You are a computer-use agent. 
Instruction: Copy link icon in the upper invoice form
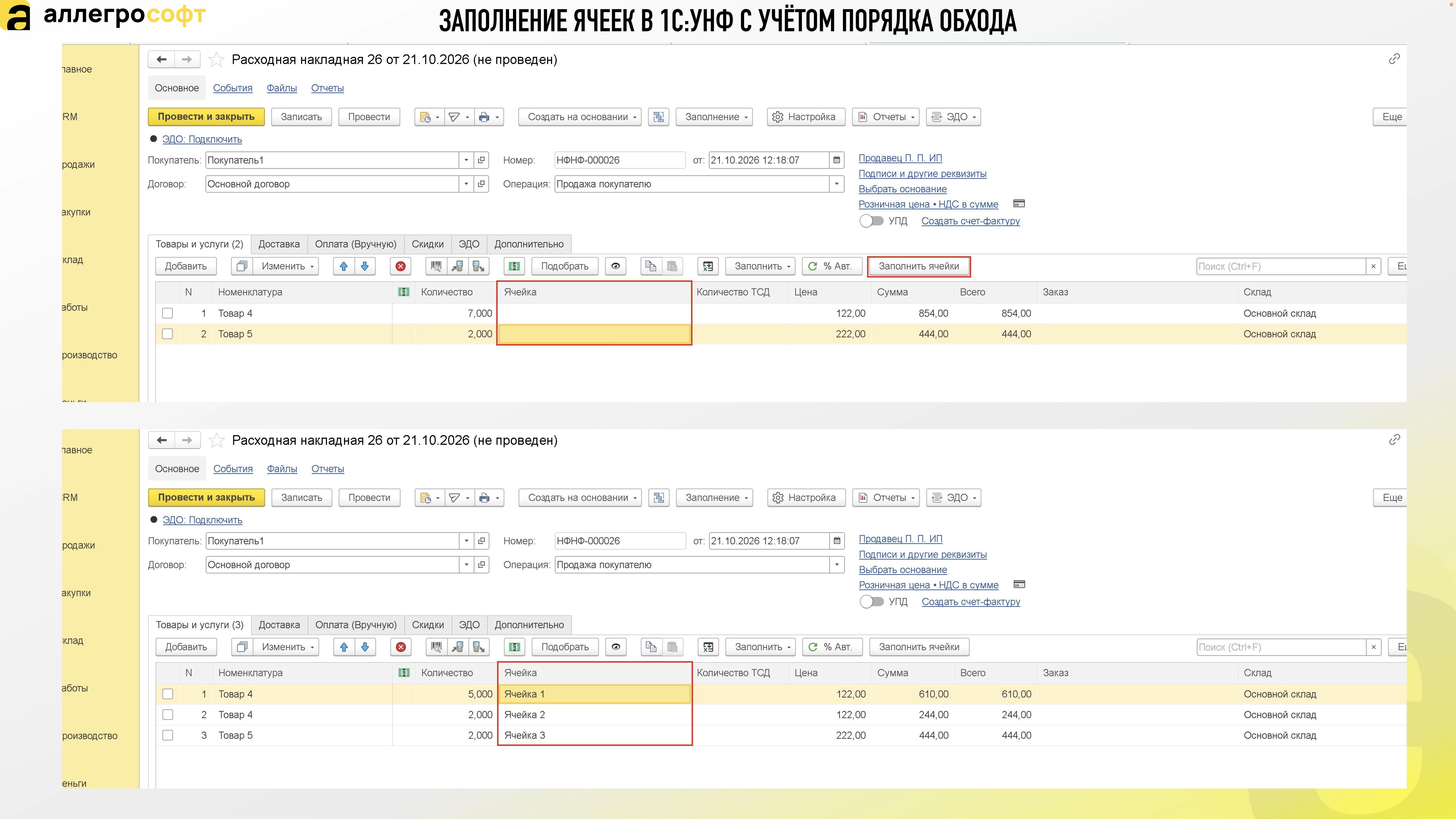click(1394, 59)
